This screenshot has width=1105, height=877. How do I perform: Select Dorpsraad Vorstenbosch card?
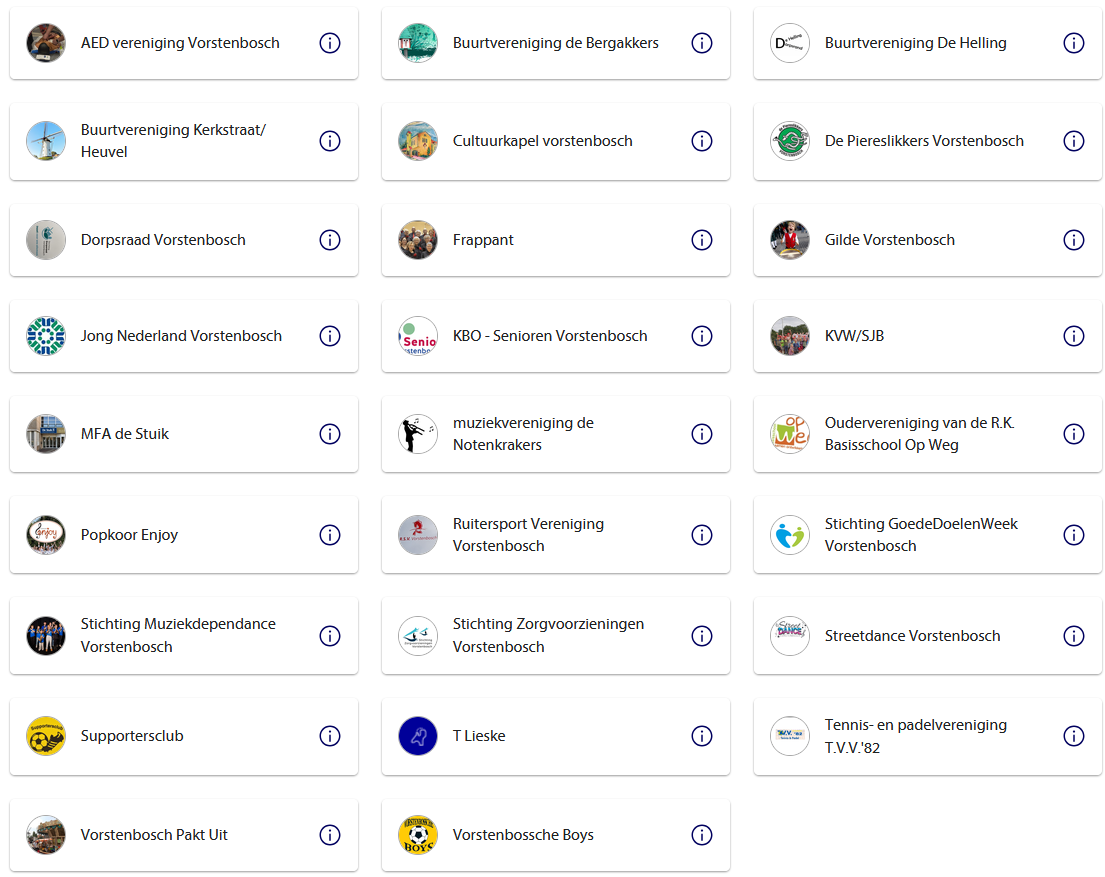click(x=184, y=240)
